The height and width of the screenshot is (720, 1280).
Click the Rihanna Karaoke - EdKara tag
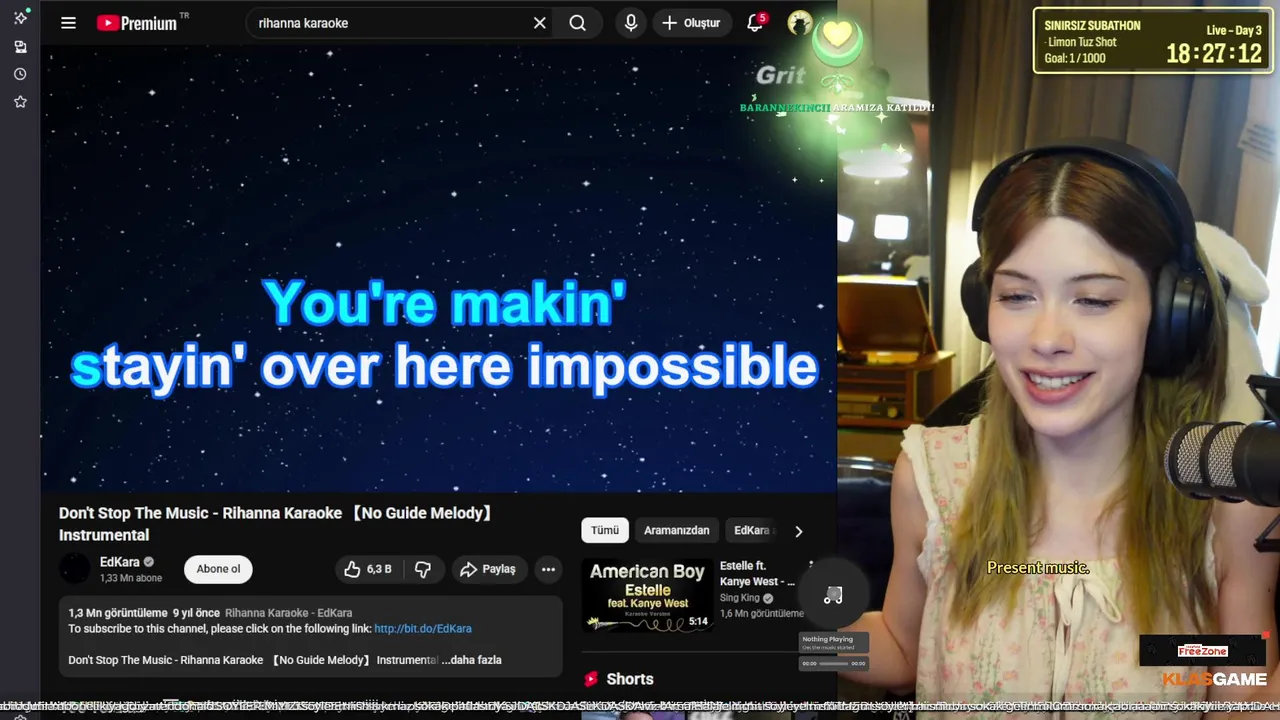tap(288, 613)
